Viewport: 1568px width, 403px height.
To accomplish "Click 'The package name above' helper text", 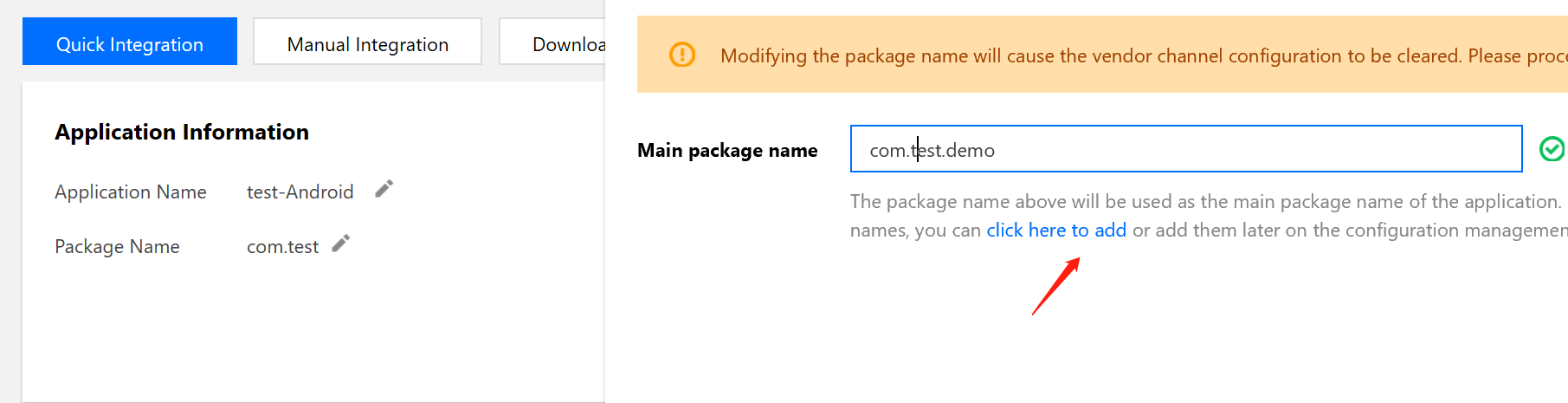I will pyautogui.click(x=1203, y=201).
